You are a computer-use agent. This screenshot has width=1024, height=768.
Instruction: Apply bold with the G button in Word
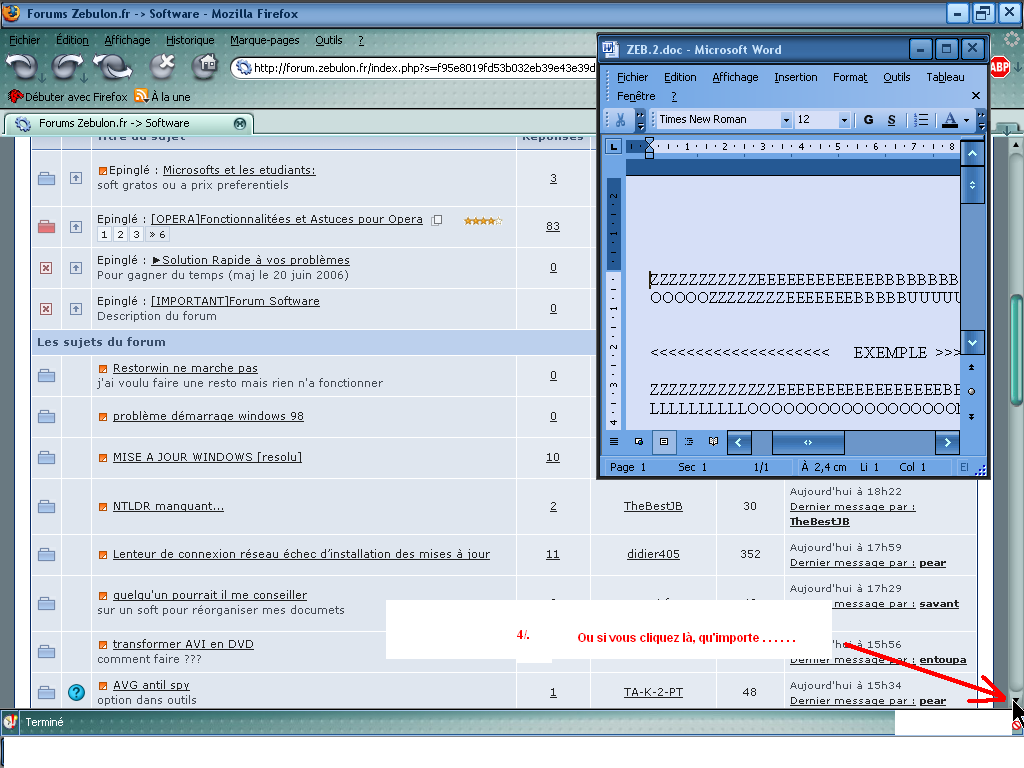[868, 120]
